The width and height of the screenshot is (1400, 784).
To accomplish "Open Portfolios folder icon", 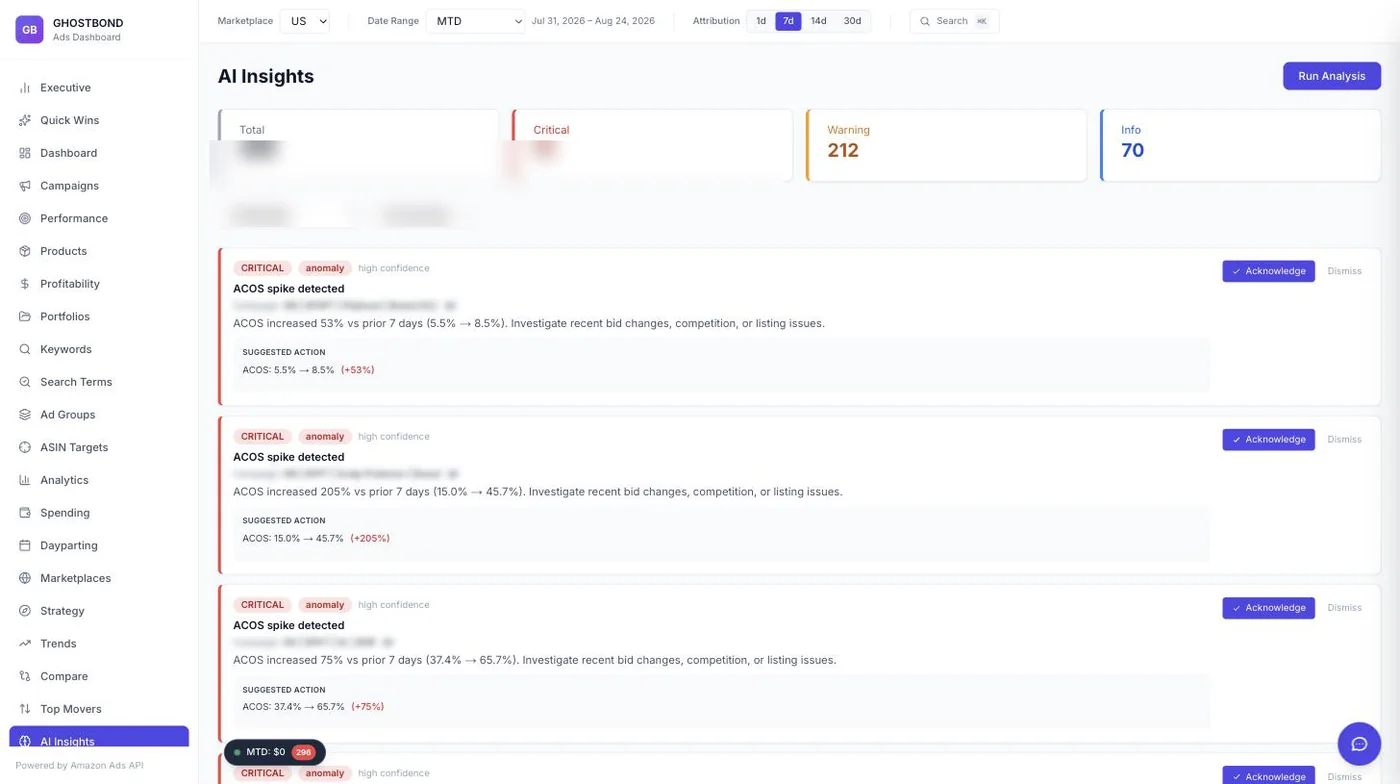I will [x=25, y=316].
